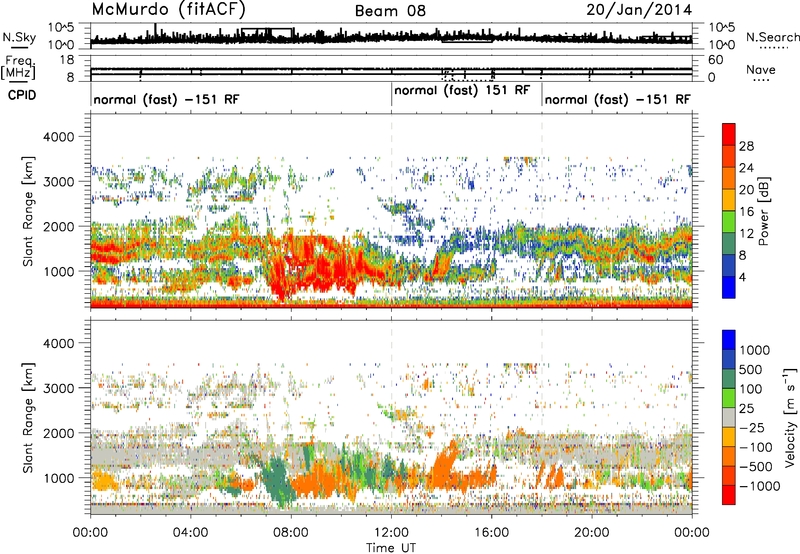Select the Time UT axis label

391,548
